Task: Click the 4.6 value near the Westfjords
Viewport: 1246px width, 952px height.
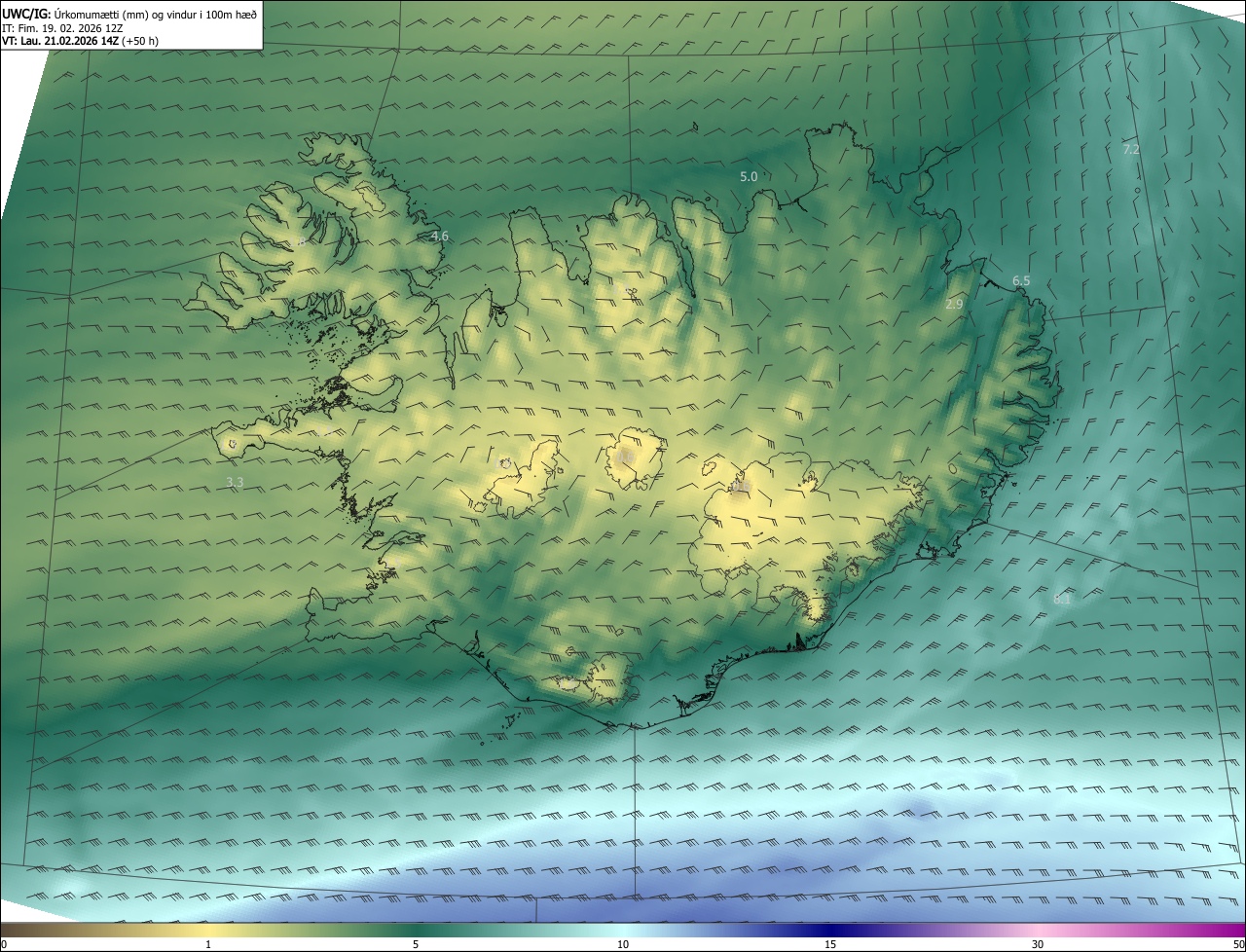Action: click(440, 236)
